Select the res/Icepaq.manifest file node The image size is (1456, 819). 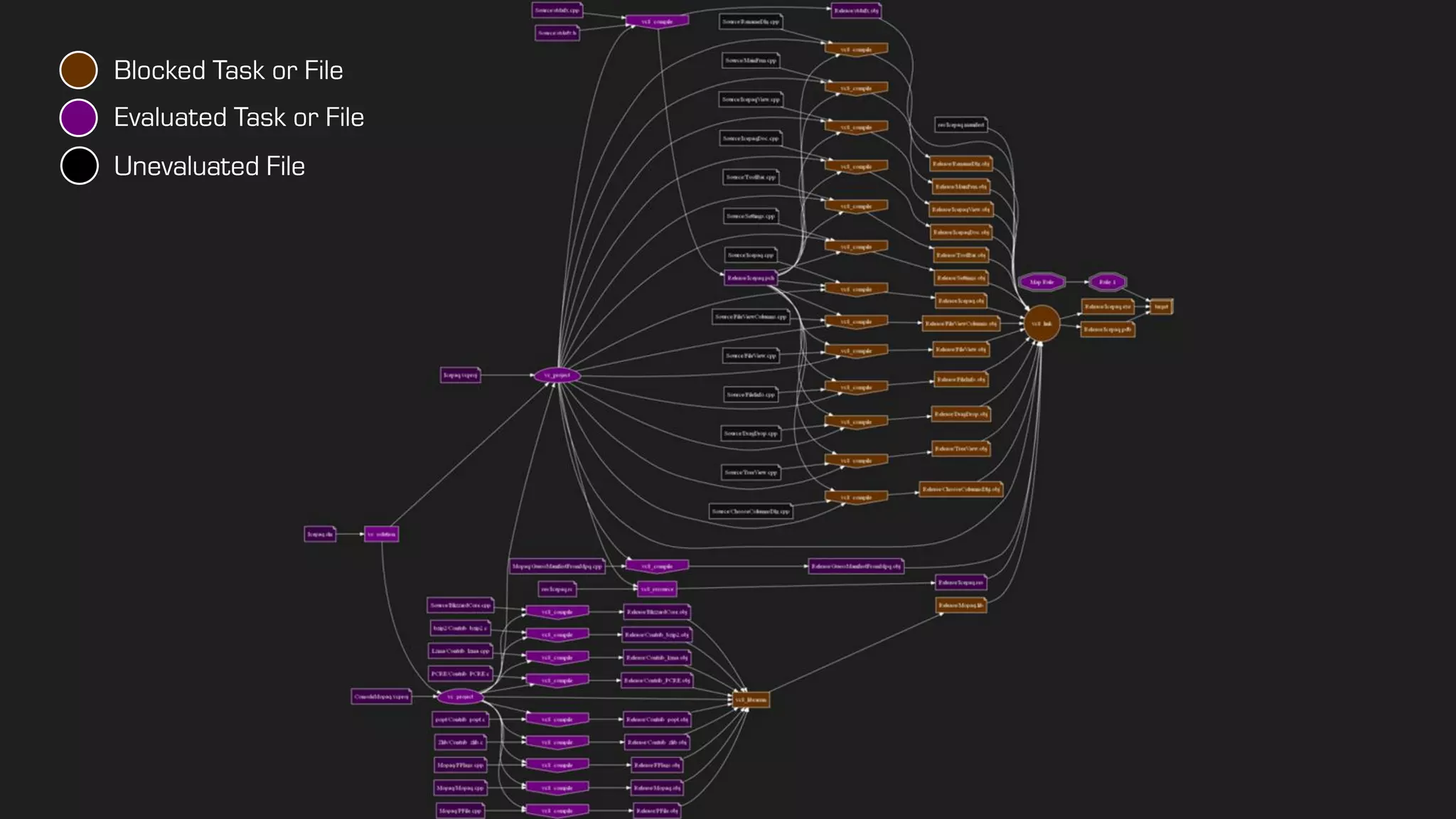(960, 125)
